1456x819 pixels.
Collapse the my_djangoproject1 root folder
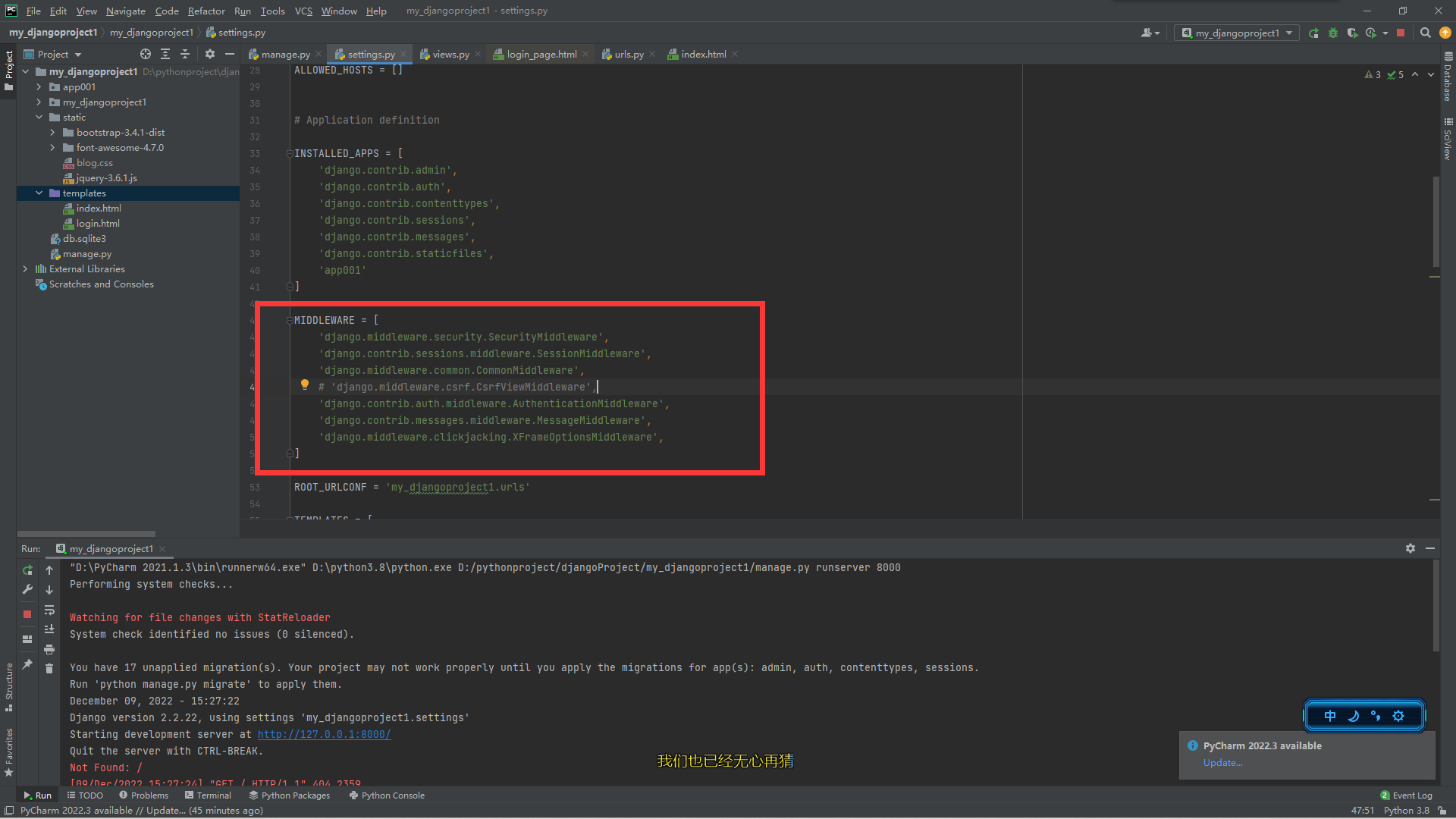[26, 71]
